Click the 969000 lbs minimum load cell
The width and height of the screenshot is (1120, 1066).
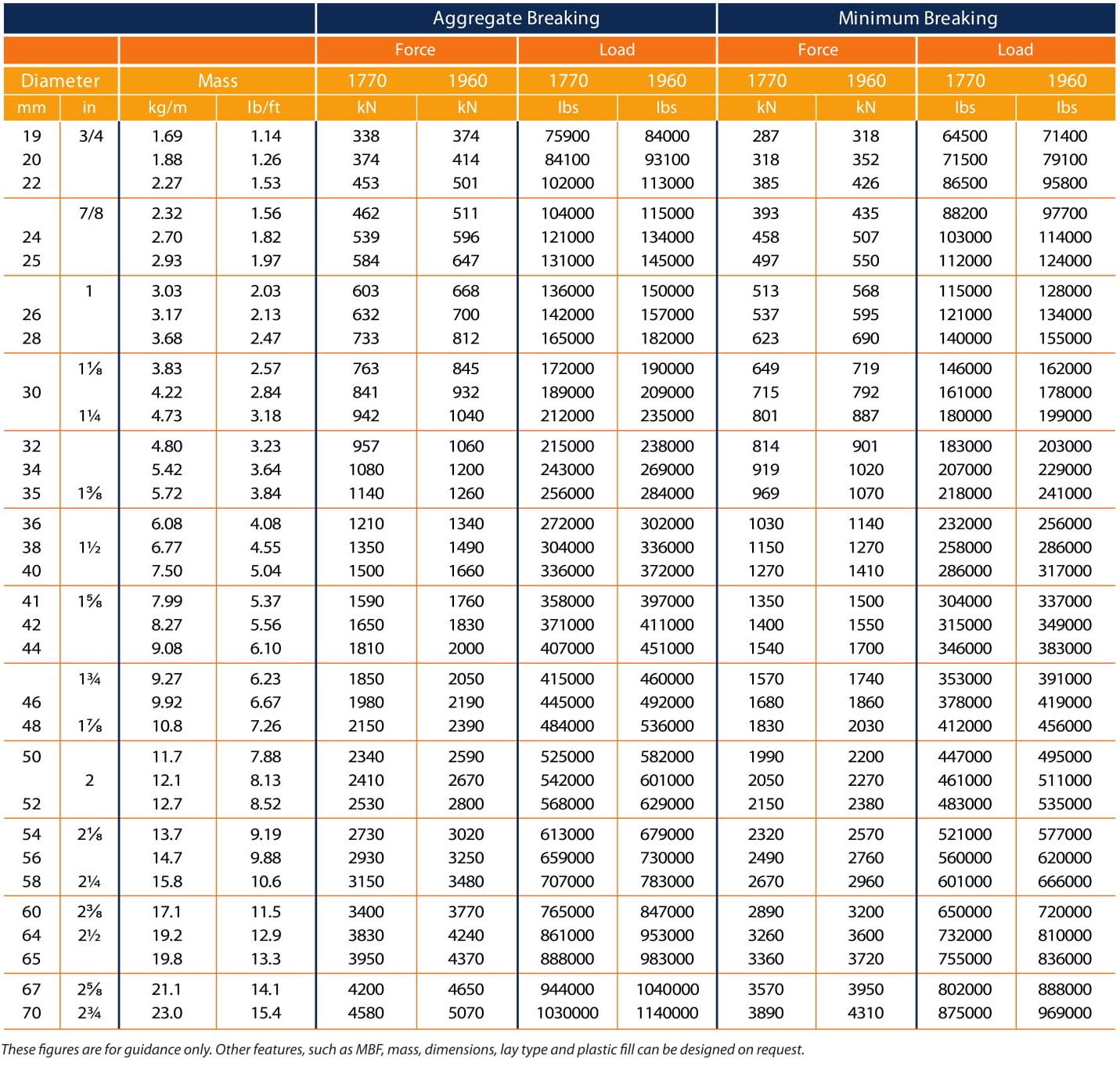1064,1013
